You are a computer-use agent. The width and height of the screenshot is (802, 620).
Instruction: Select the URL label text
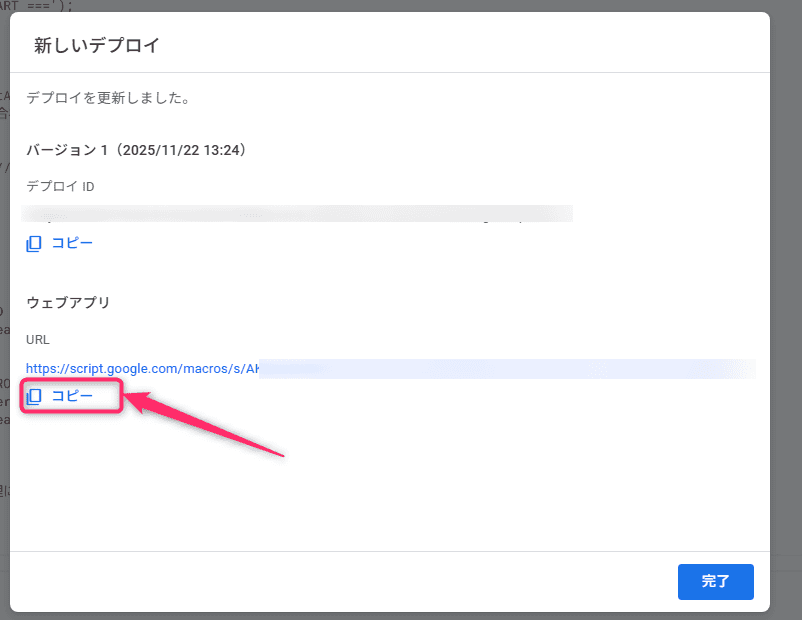[38, 340]
